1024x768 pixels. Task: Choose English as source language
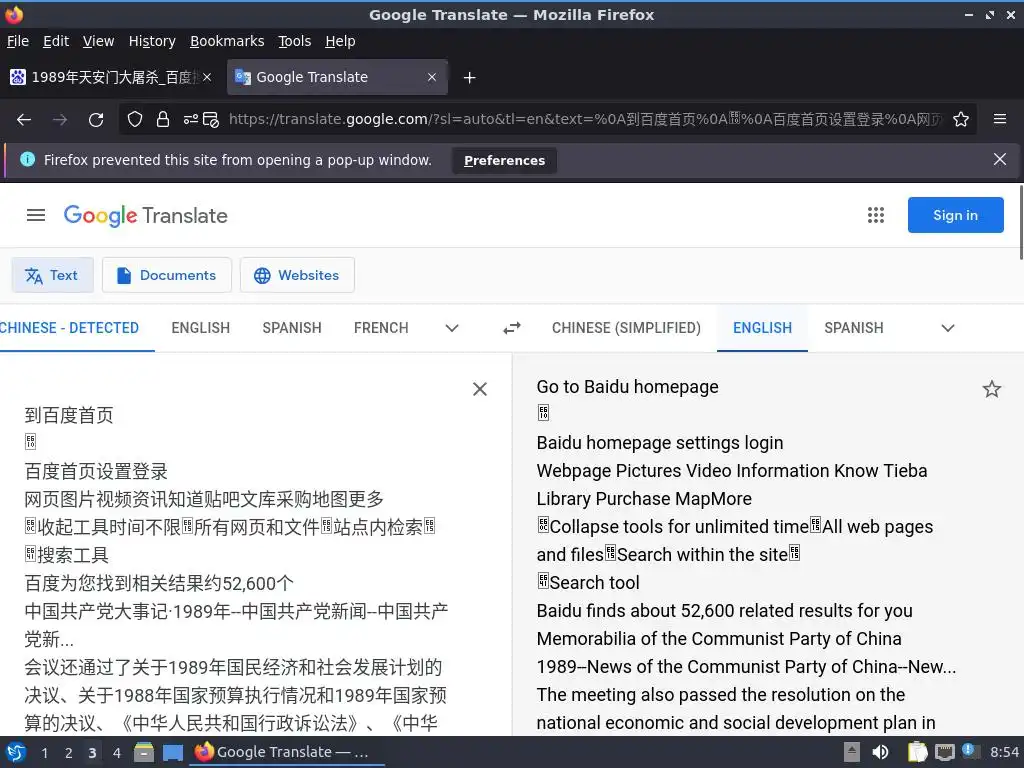point(200,328)
